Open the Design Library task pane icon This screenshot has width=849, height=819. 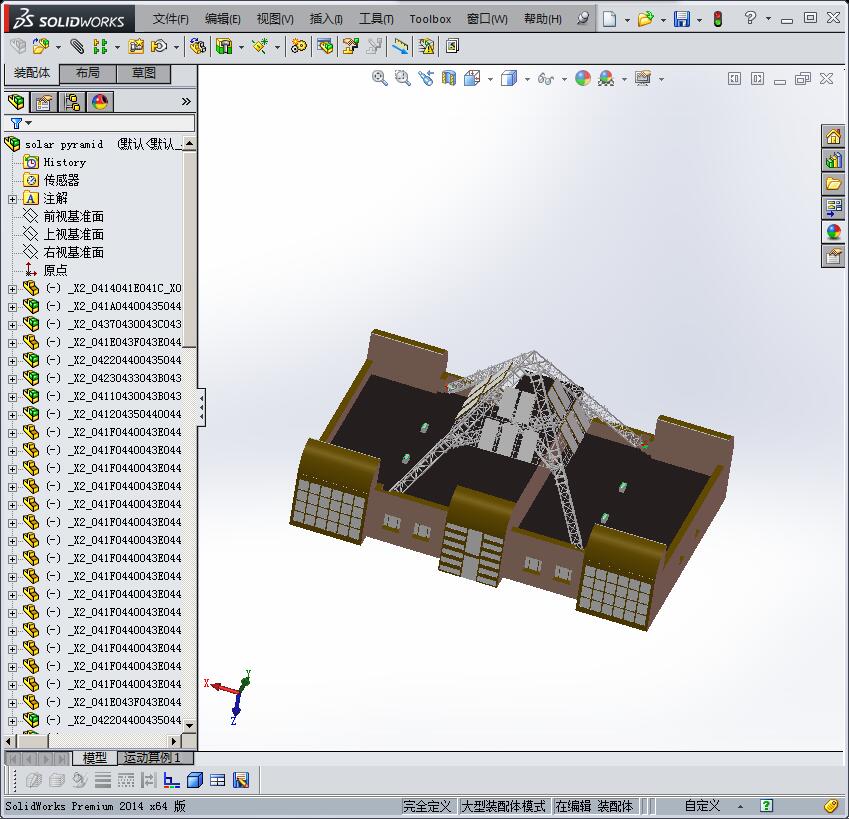[833, 160]
